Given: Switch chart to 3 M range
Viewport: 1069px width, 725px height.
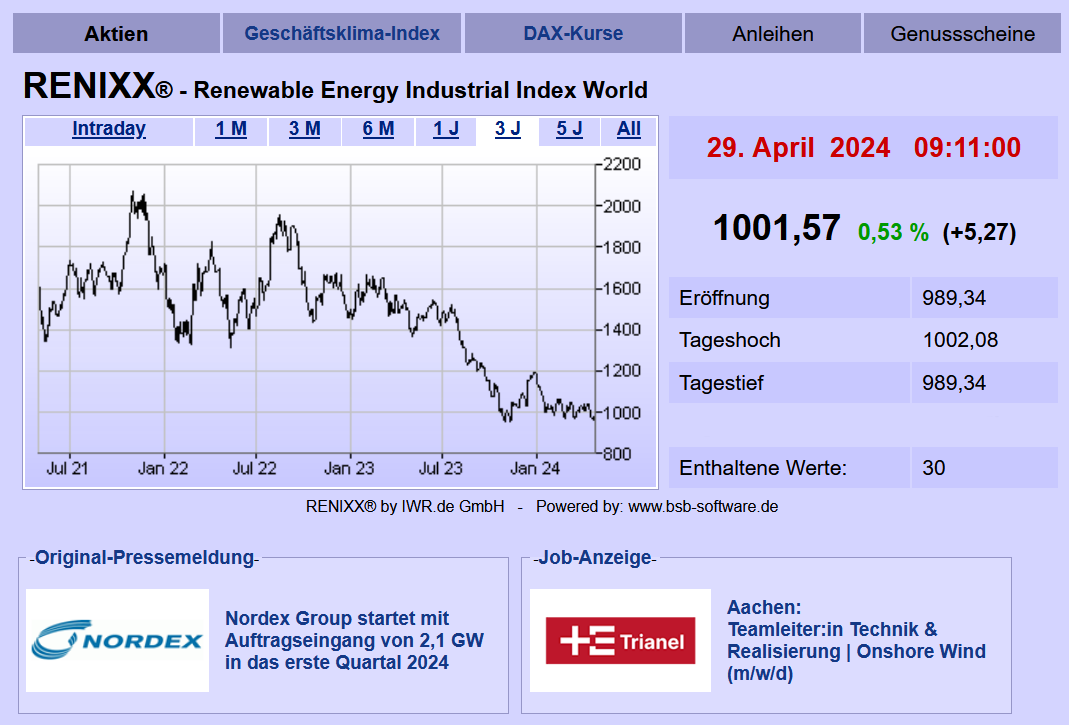Looking at the screenshot, I should [305, 129].
